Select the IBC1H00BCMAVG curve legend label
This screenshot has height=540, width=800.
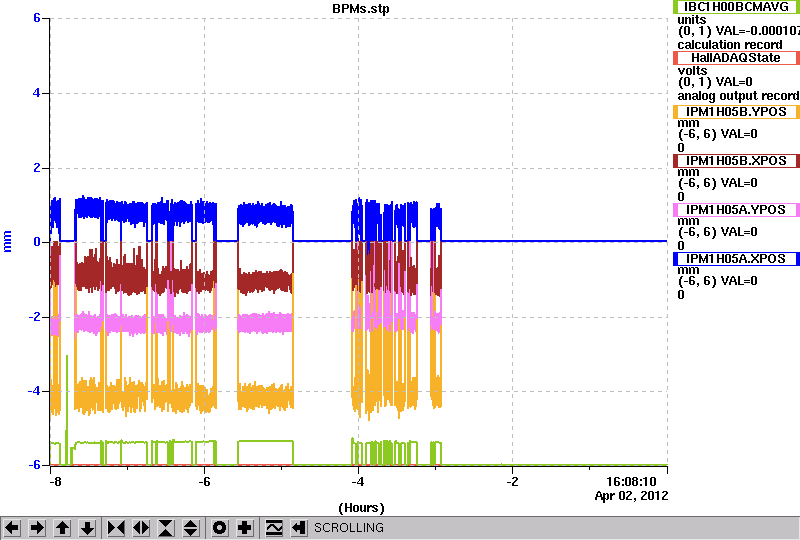point(736,7)
